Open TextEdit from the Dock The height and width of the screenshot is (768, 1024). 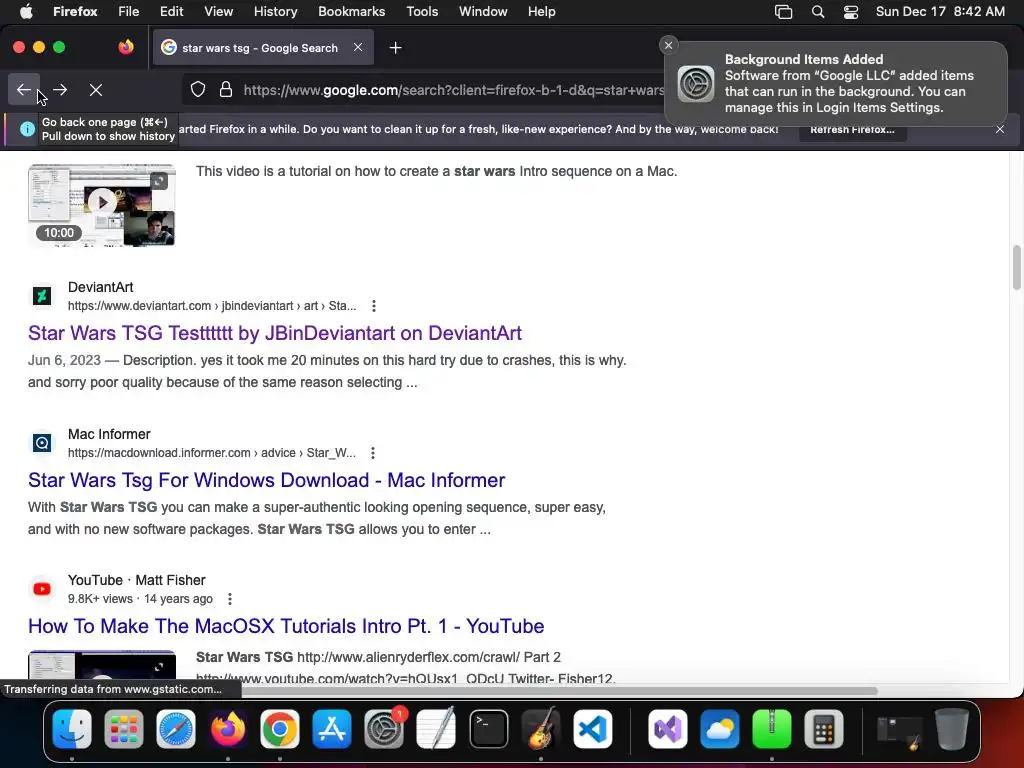tap(436, 729)
